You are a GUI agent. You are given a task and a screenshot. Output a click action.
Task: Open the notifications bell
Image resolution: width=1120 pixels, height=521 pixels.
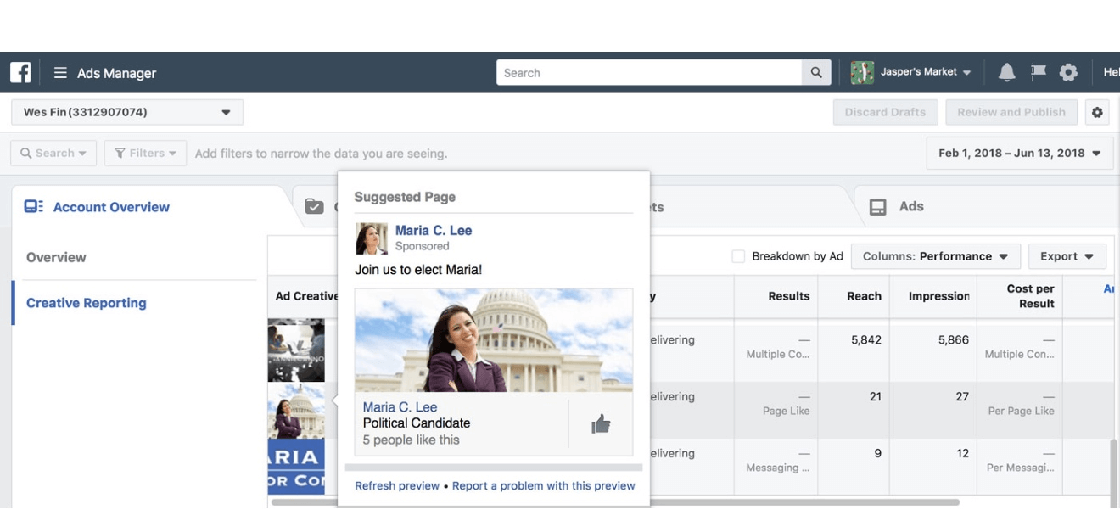tap(1007, 72)
